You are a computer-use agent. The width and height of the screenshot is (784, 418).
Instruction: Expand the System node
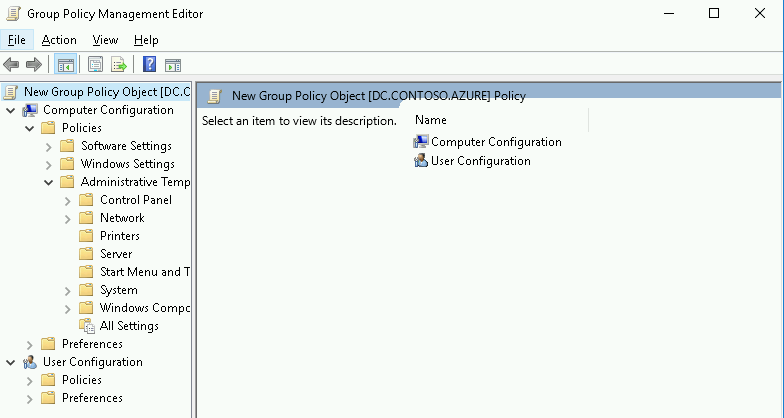coord(68,290)
